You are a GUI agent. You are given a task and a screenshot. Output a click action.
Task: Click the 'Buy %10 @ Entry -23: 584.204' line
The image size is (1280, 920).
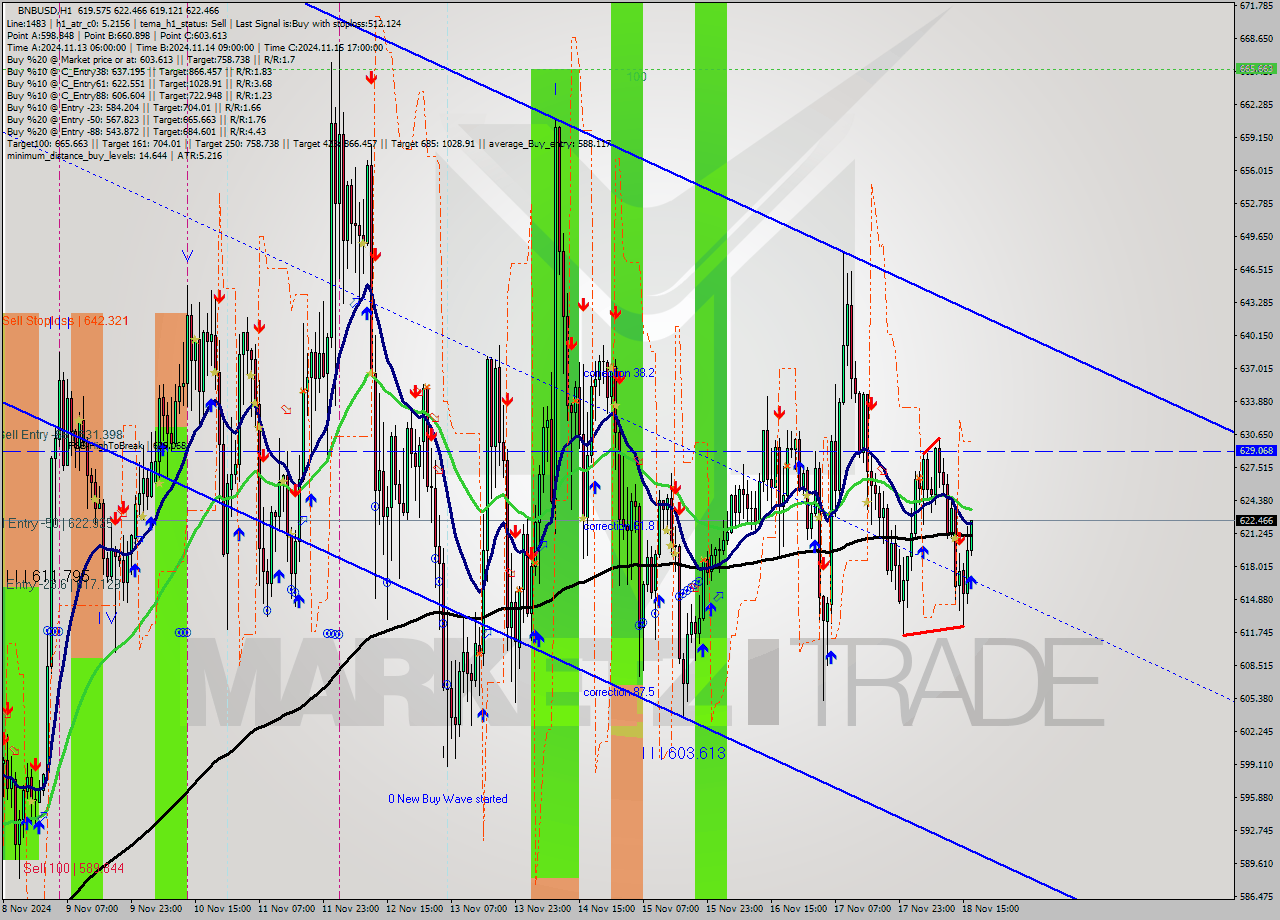click(134, 107)
